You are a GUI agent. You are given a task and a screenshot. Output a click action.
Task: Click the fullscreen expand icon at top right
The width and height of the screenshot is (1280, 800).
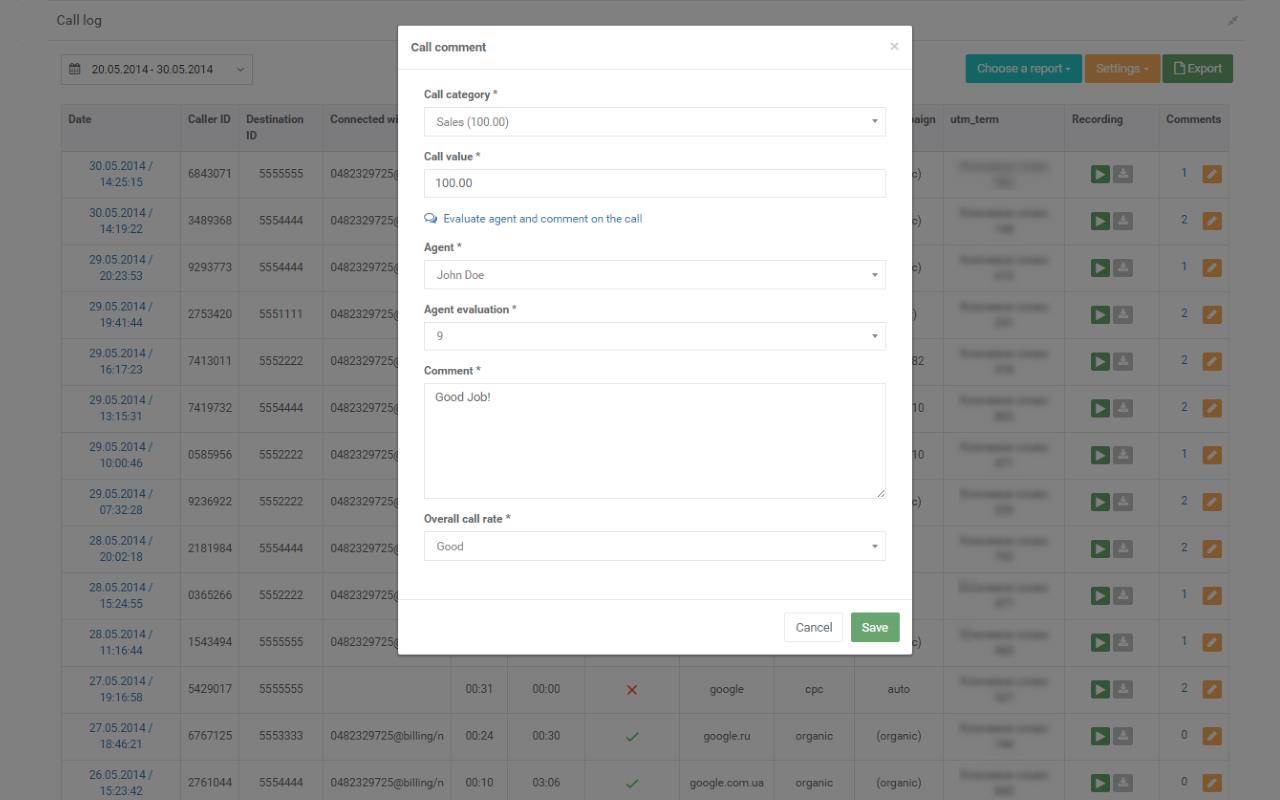[1234, 20]
